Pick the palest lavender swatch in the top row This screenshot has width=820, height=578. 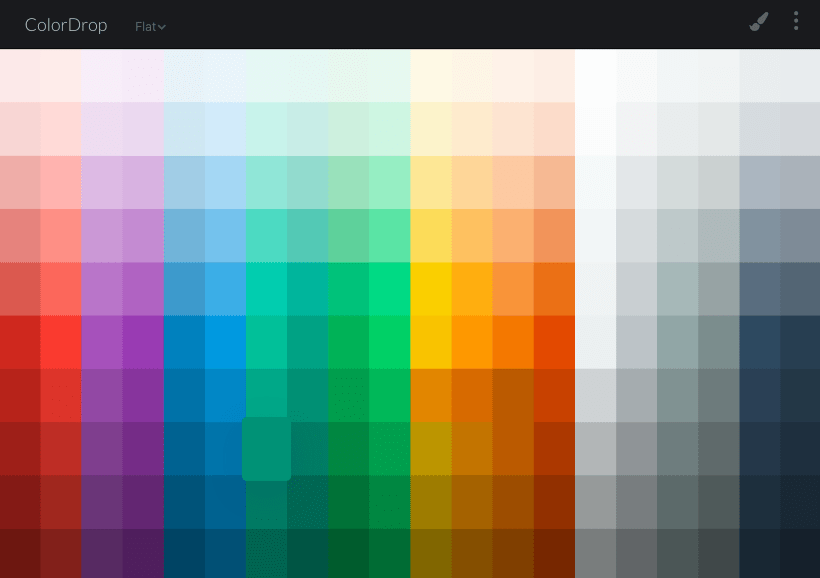pos(102,75)
